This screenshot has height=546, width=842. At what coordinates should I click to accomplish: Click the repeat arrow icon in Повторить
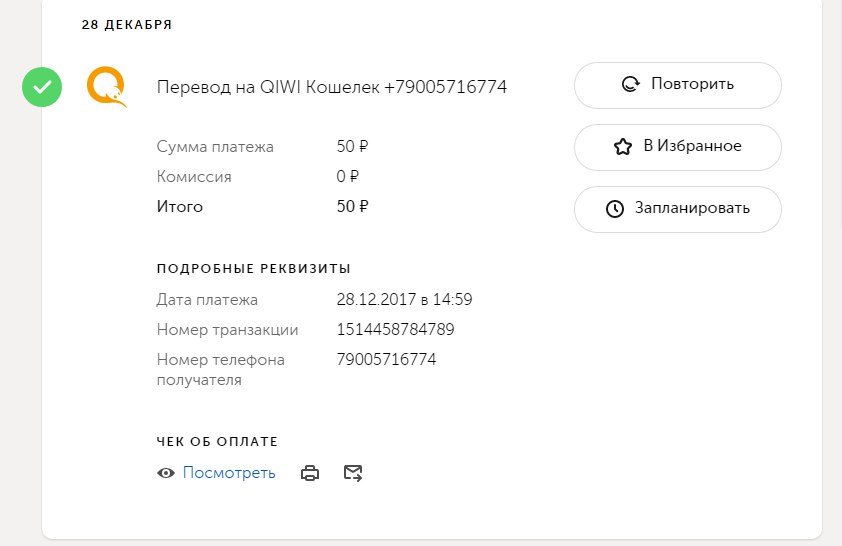click(x=630, y=85)
